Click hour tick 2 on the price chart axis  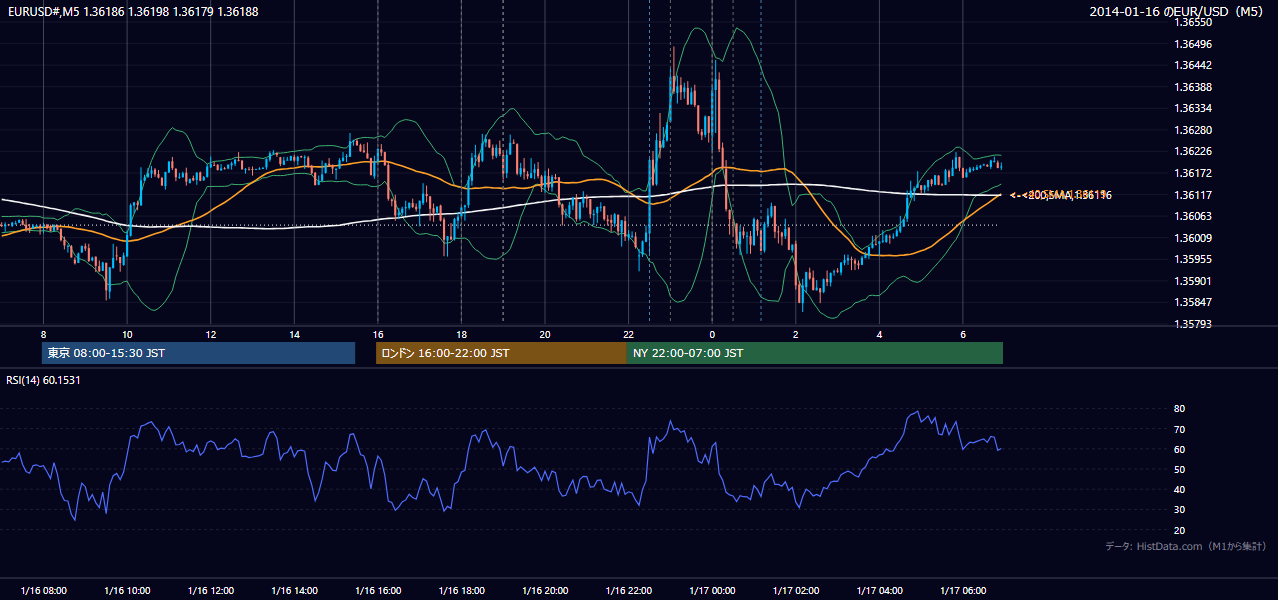click(796, 334)
